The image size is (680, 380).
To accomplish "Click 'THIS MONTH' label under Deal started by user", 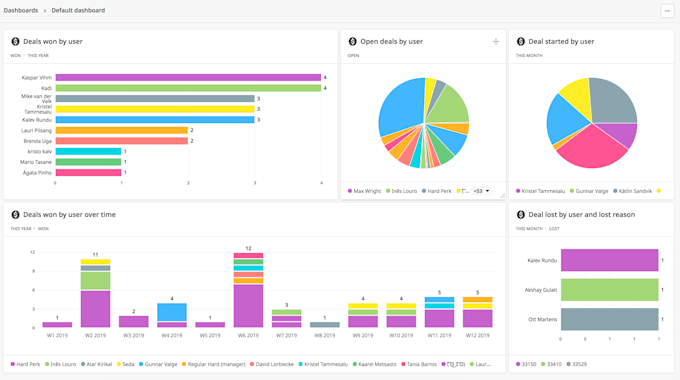I will click(529, 56).
